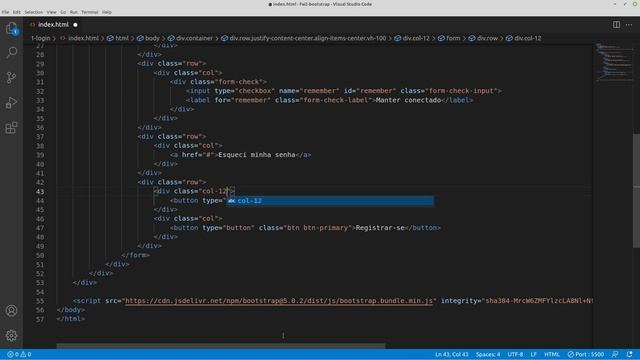Open the Manage gear icon
Viewport: 640px width, 360px height.
pos(11,336)
